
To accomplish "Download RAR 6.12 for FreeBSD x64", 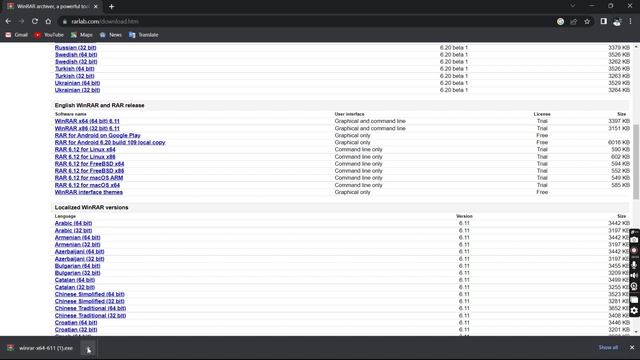I will pos(89,164).
